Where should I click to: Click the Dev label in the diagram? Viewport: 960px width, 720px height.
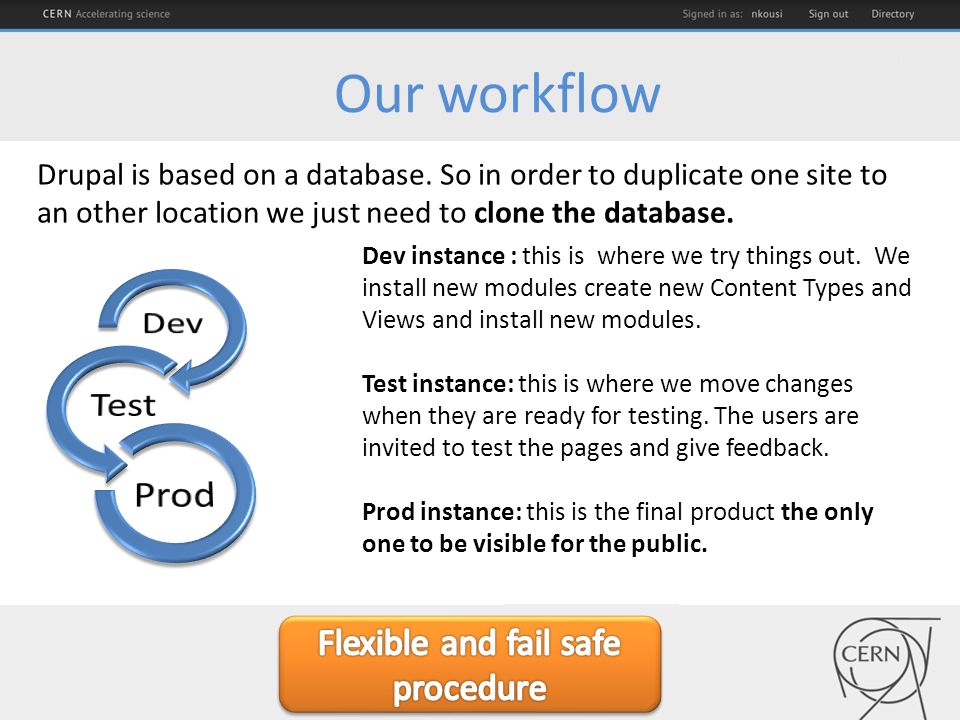(x=173, y=323)
